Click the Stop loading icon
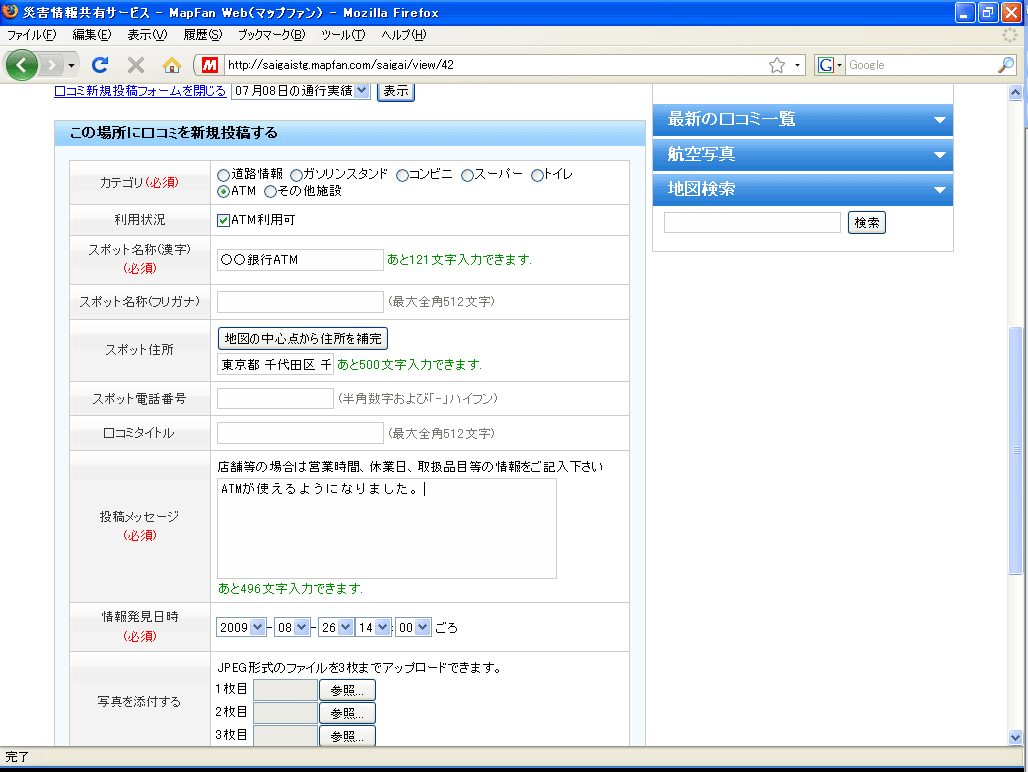The height and width of the screenshot is (772, 1028). pyautogui.click(x=134, y=64)
